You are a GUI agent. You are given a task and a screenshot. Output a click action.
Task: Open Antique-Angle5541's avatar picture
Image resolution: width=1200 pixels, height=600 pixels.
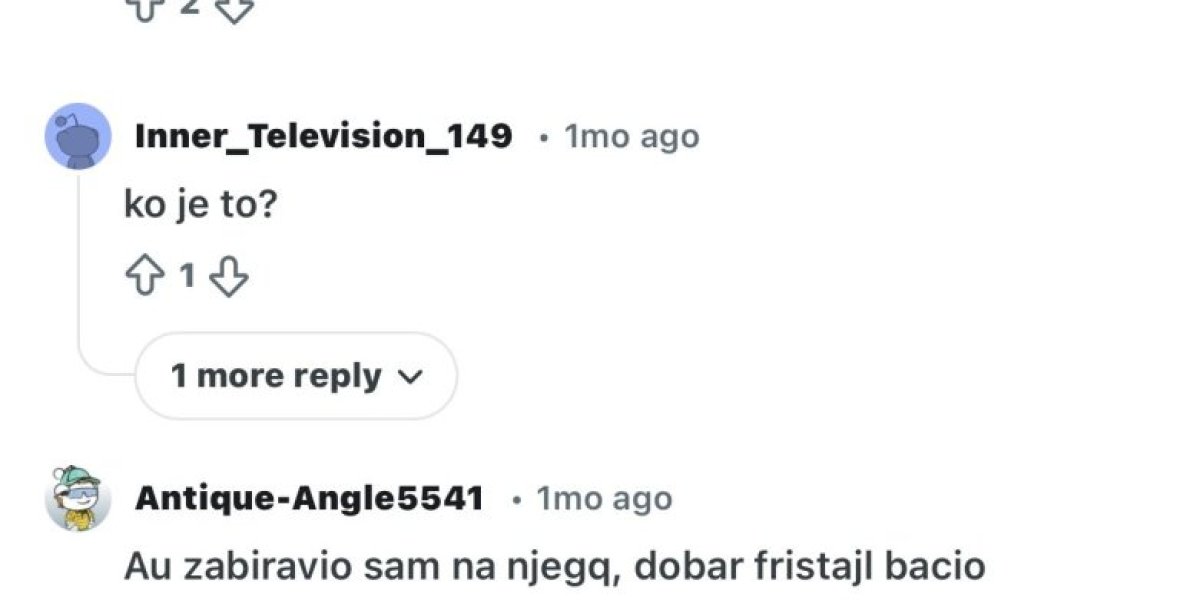click(x=78, y=498)
